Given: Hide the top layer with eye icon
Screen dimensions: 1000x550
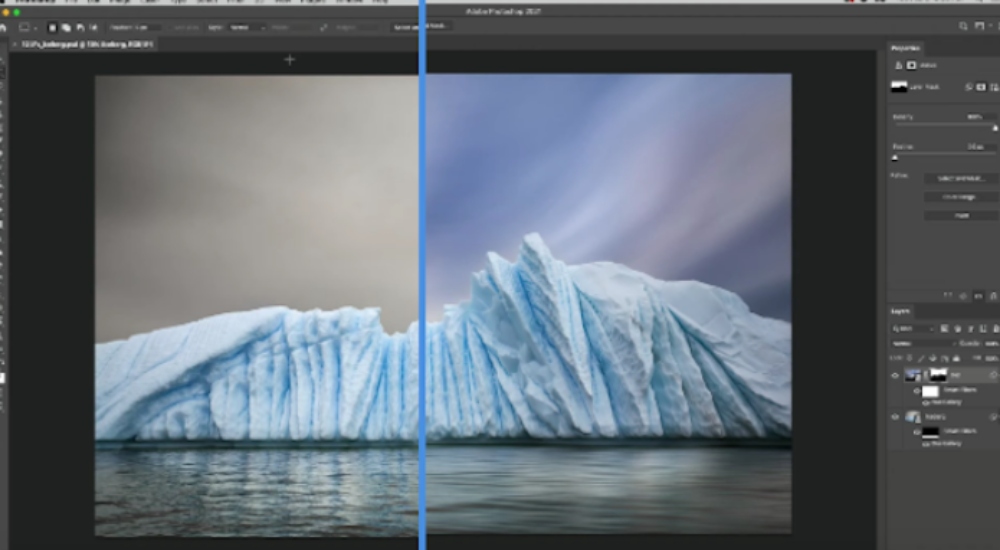Looking at the screenshot, I should pos(895,376).
